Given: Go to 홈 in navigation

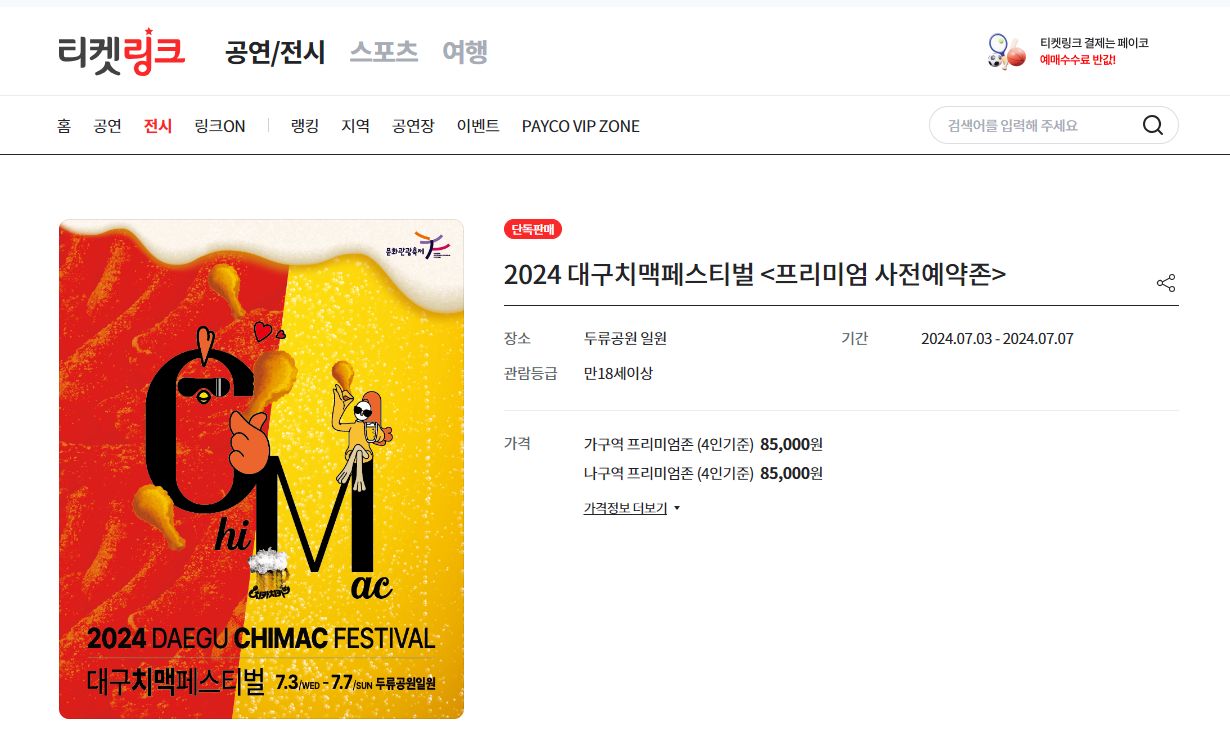Looking at the screenshot, I should click(x=64, y=126).
